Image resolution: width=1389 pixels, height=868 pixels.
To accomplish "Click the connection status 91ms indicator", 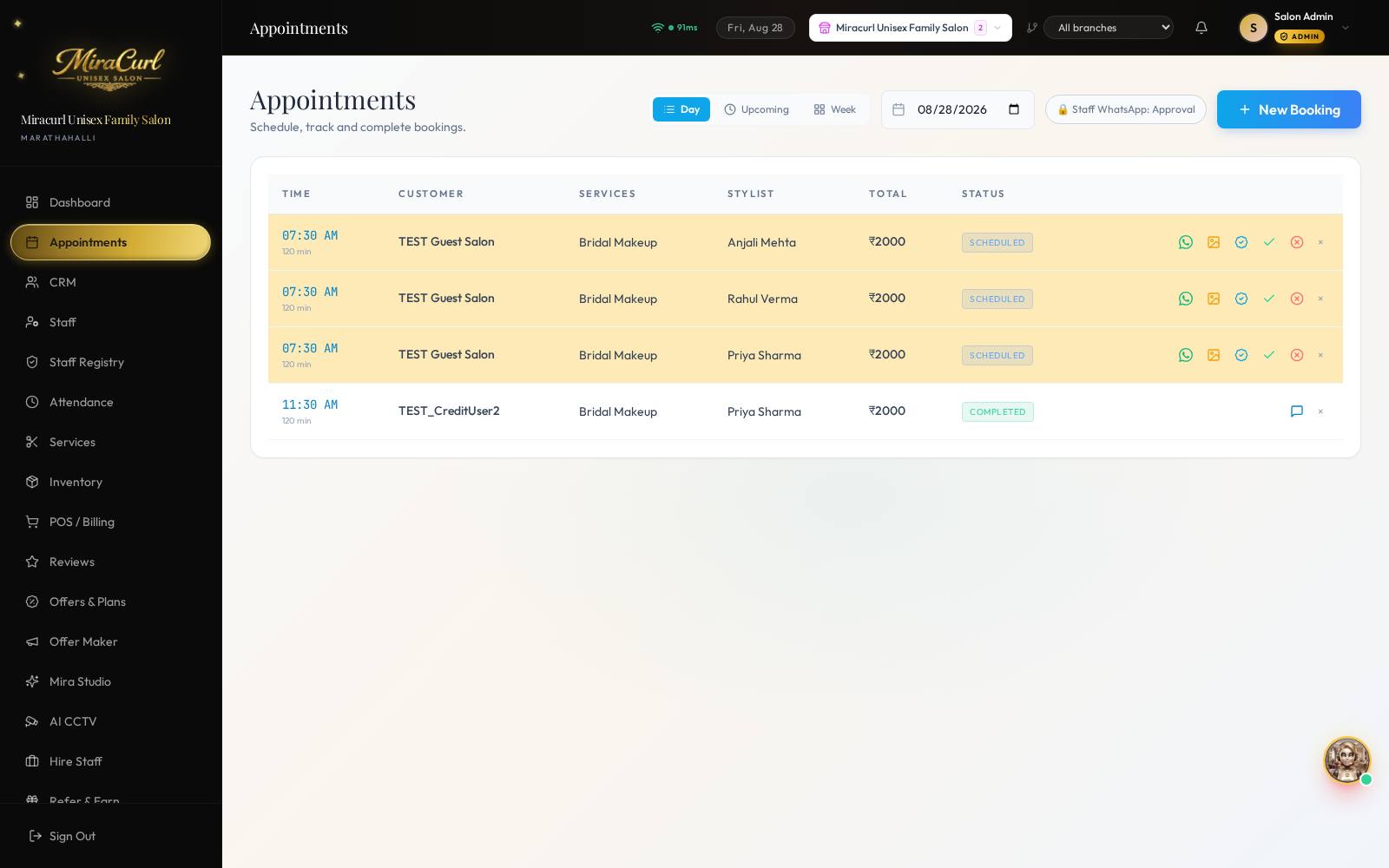I will click(675, 28).
